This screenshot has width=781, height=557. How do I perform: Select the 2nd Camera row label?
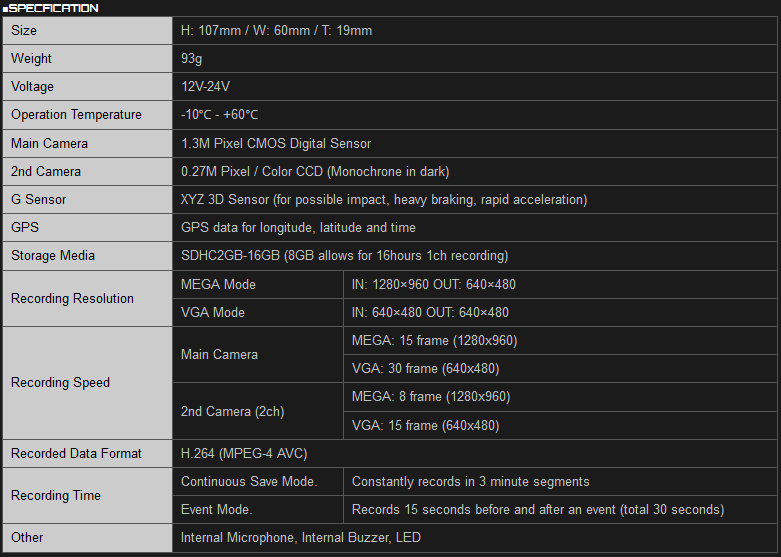tap(46, 171)
